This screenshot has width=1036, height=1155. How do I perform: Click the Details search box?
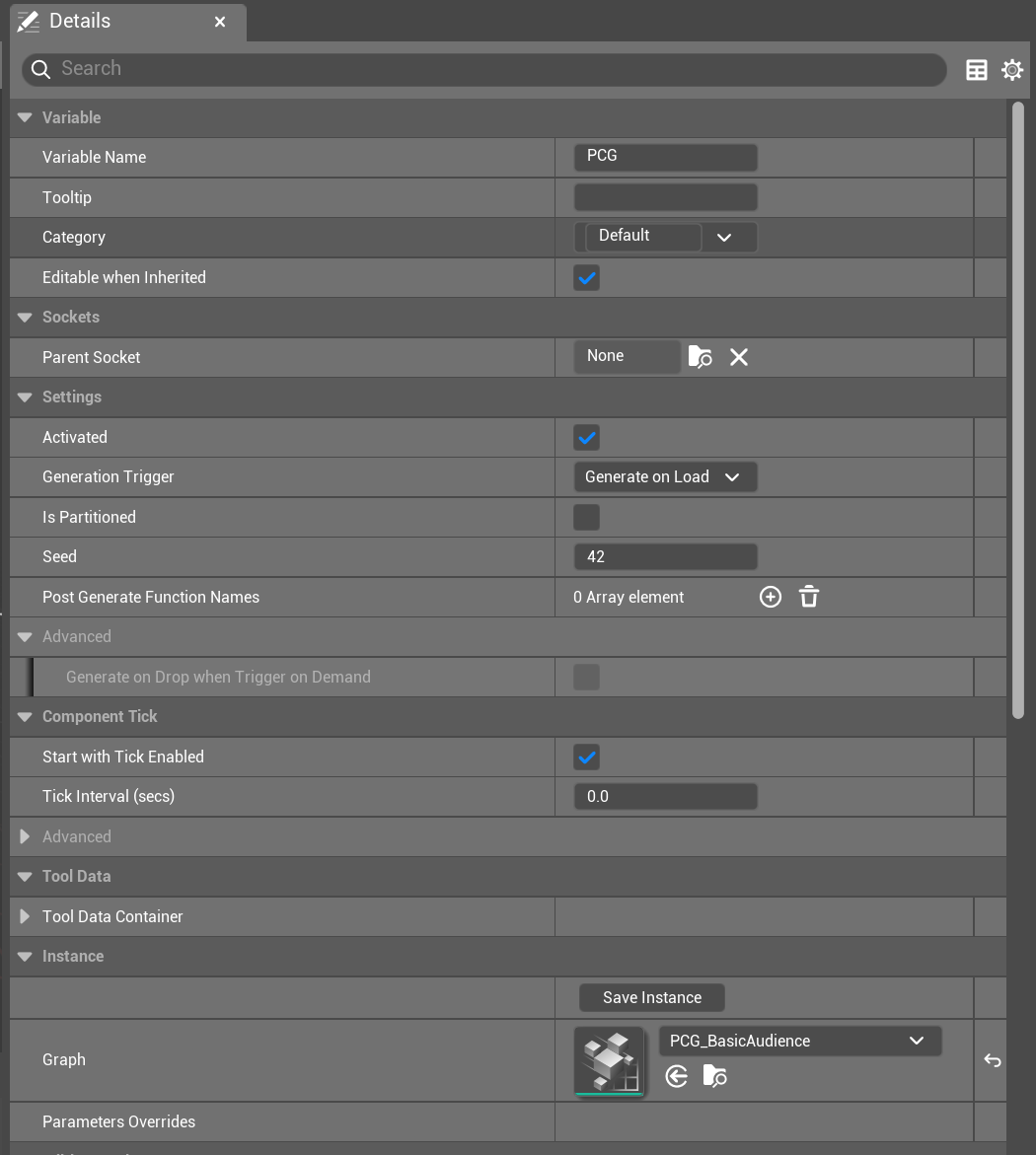click(x=484, y=69)
